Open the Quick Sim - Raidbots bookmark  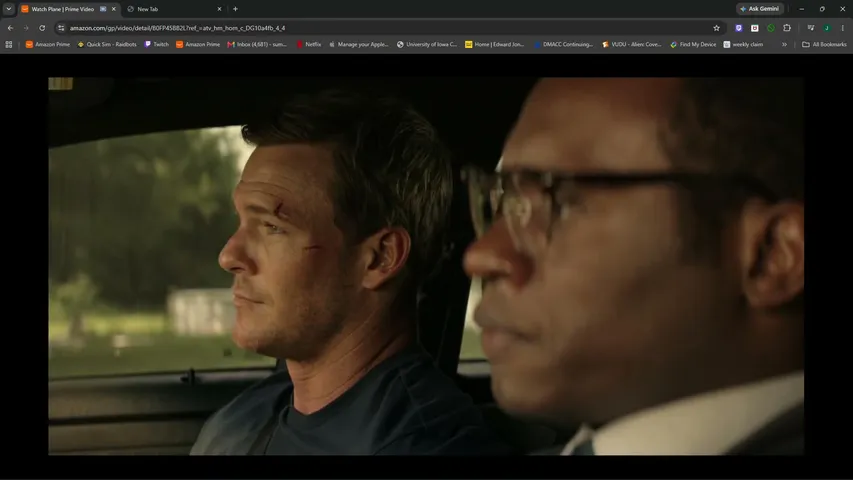coord(107,44)
